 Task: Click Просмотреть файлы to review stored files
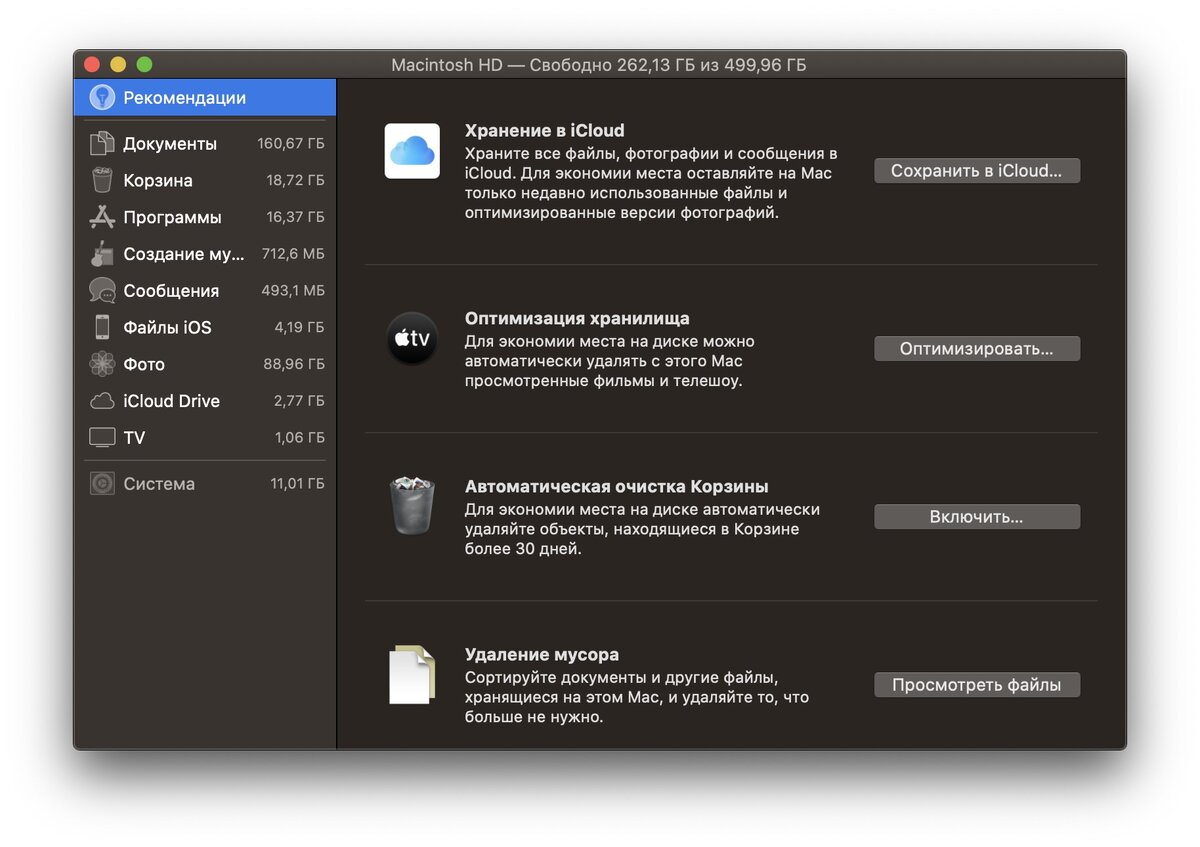976,684
